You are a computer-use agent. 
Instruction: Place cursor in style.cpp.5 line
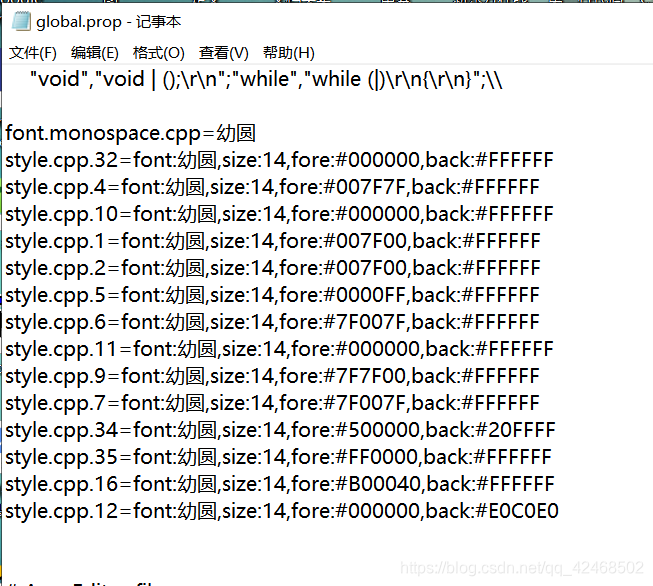click(x=272, y=295)
